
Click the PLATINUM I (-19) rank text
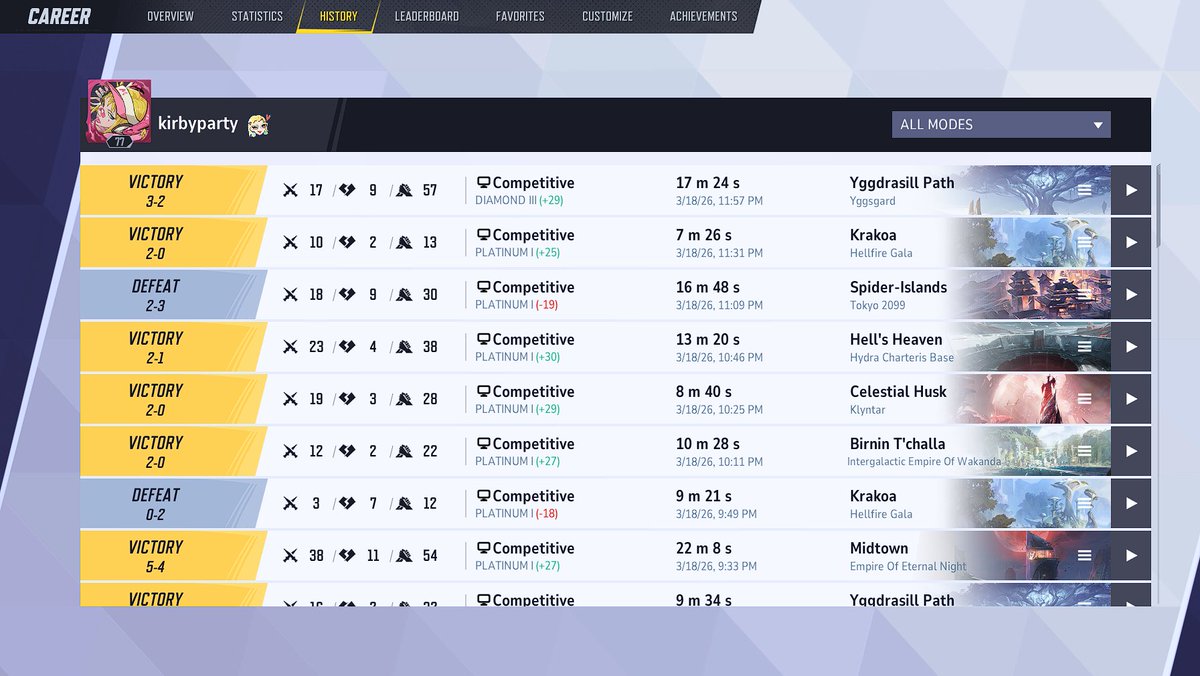coord(516,305)
